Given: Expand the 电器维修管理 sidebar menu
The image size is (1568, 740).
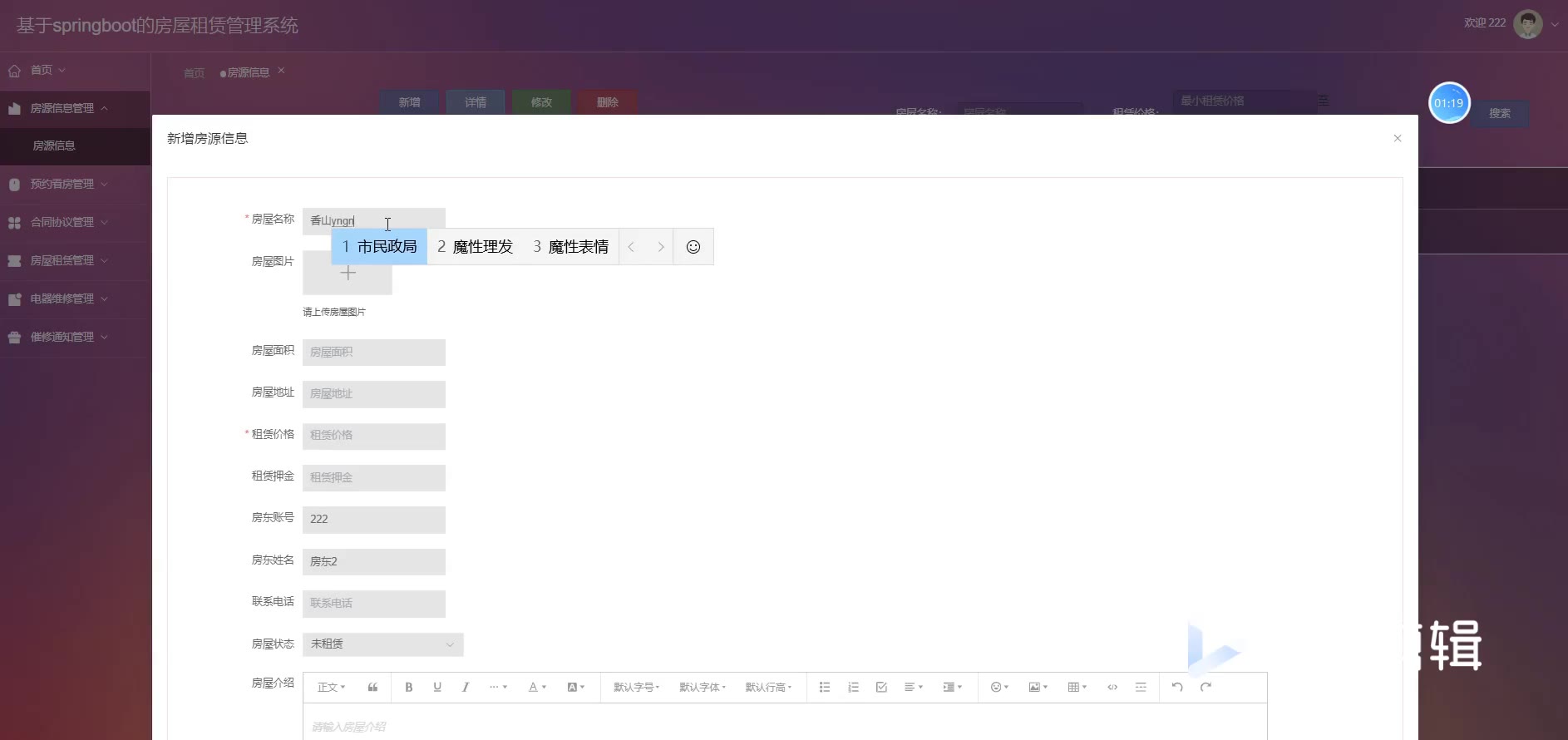Looking at the screenshot, I should (x=75, y=299).
